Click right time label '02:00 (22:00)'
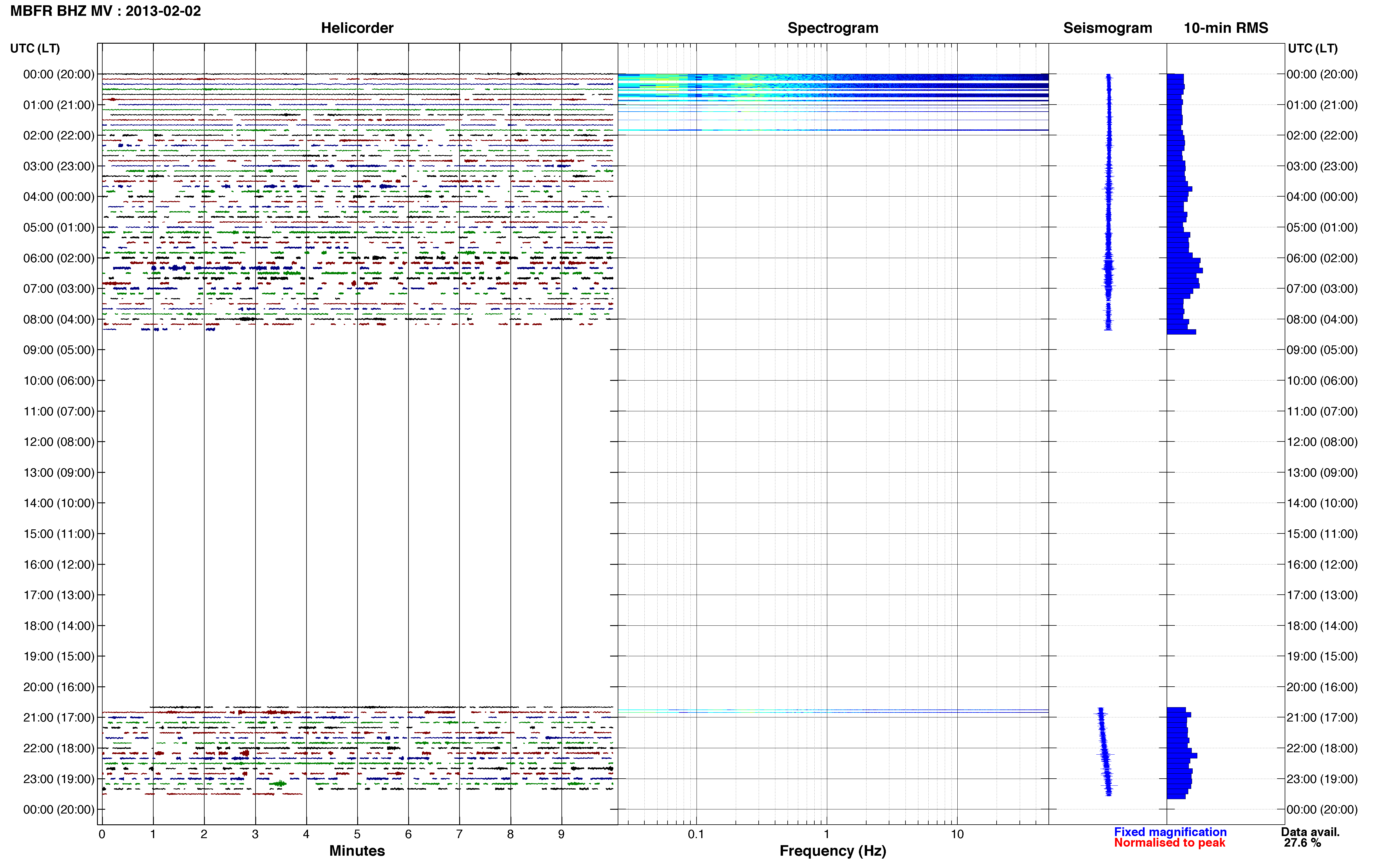The height and width of the screenshot is (868, 1389). coord(1322,135)
